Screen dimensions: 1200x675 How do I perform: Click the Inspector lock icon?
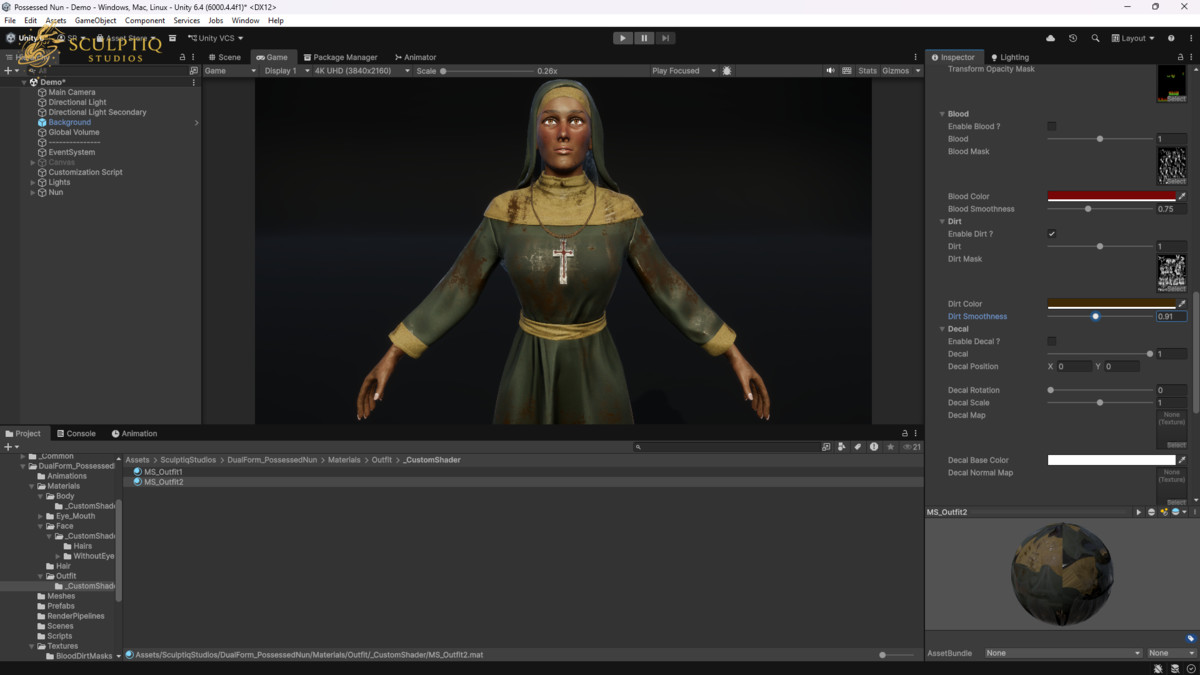point(1180,57)
